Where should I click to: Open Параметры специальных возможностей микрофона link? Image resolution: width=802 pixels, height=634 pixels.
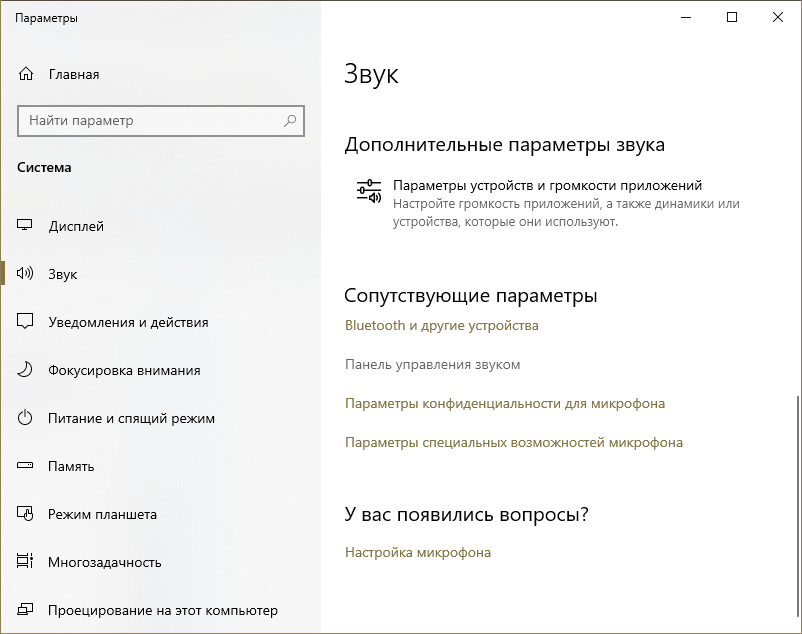[x=513, y=442]
